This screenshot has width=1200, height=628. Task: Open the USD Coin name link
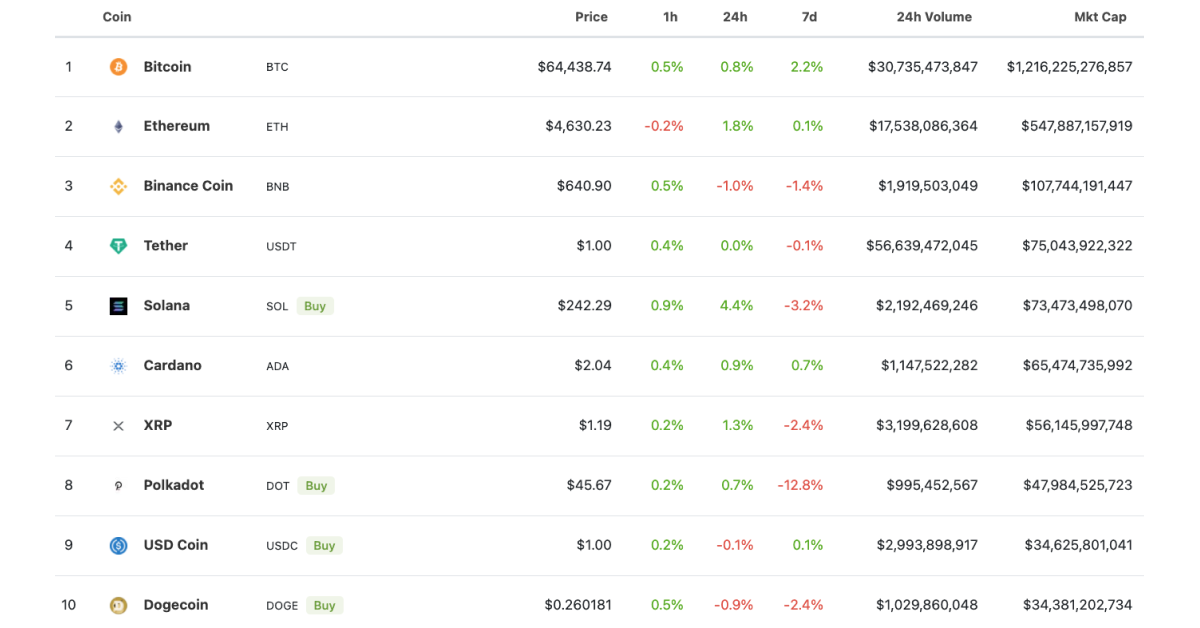click(176, 545)
